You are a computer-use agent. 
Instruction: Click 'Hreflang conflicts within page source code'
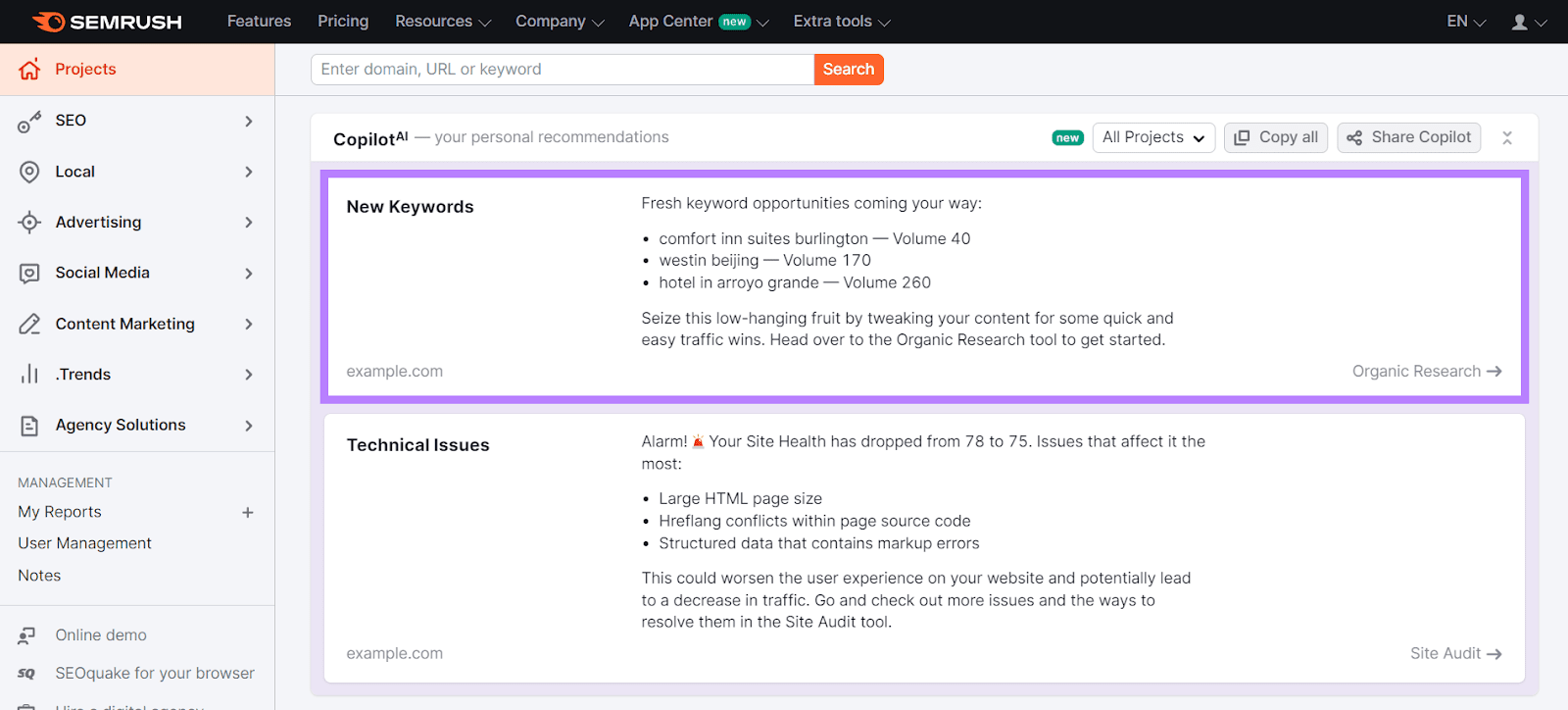point(814,522)
